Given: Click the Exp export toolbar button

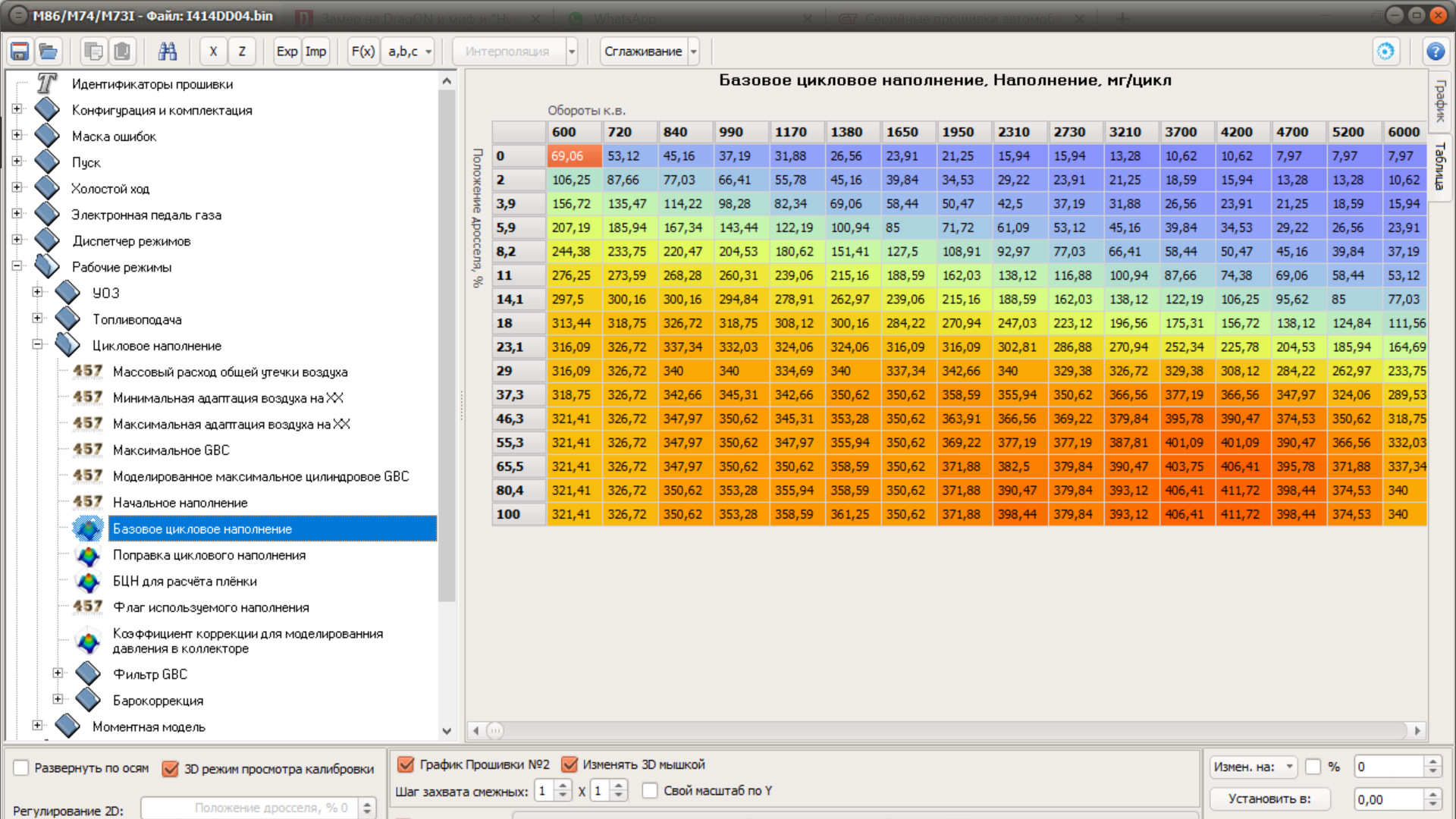Looking at the screenshot, I should (287, 52).
